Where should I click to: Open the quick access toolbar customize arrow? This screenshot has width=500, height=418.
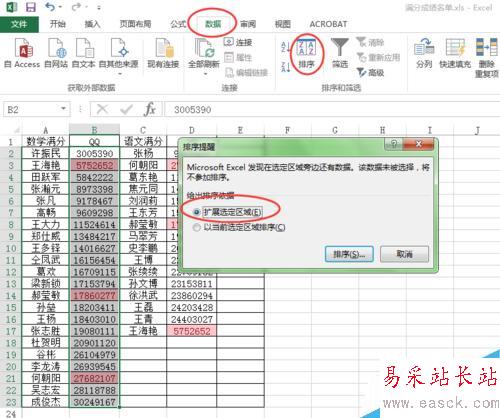pos(99,7)
